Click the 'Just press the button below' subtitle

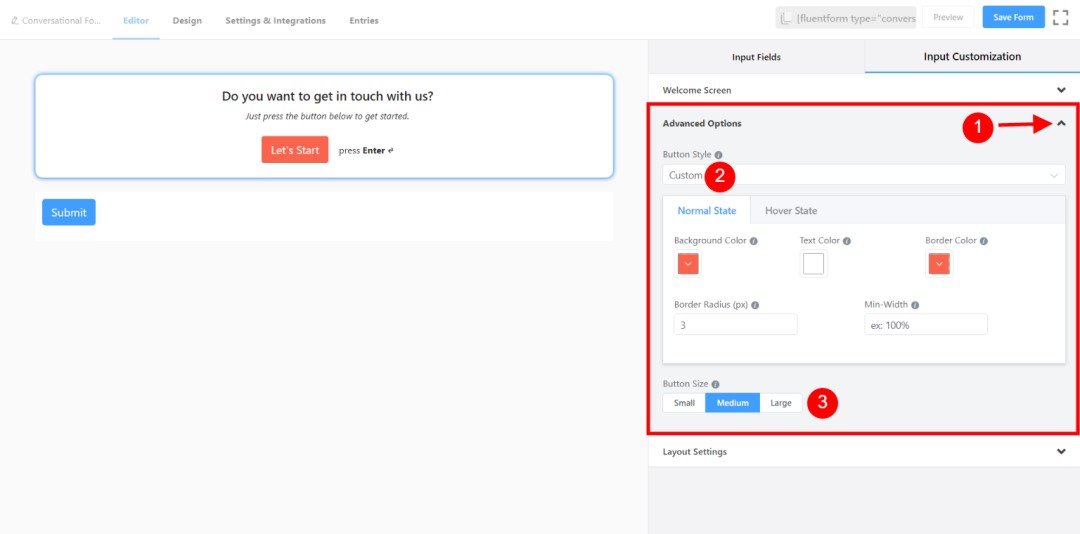coord(327,116)
